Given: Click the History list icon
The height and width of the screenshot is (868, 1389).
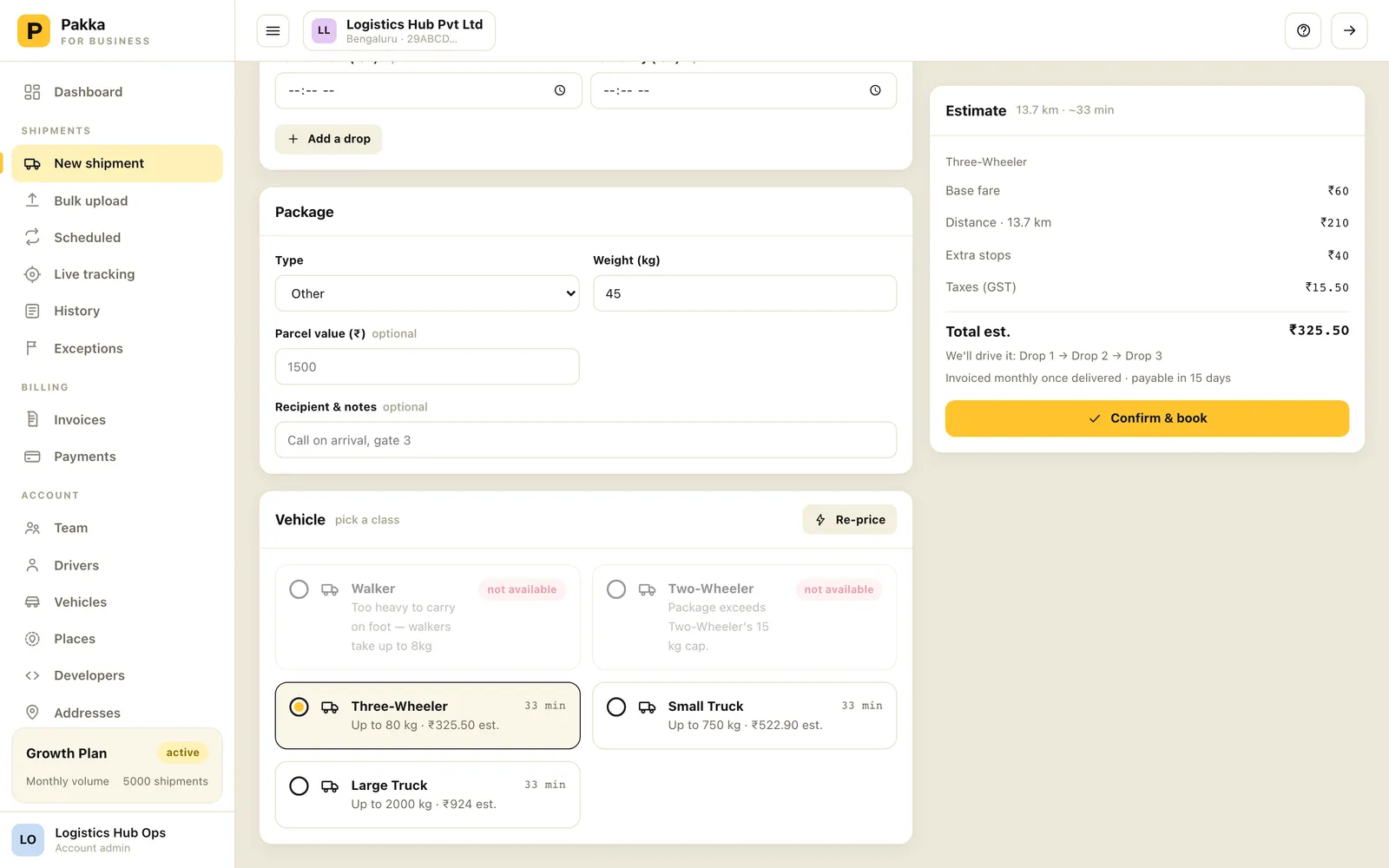Looking at the screenshot, I should pos(32,311).
